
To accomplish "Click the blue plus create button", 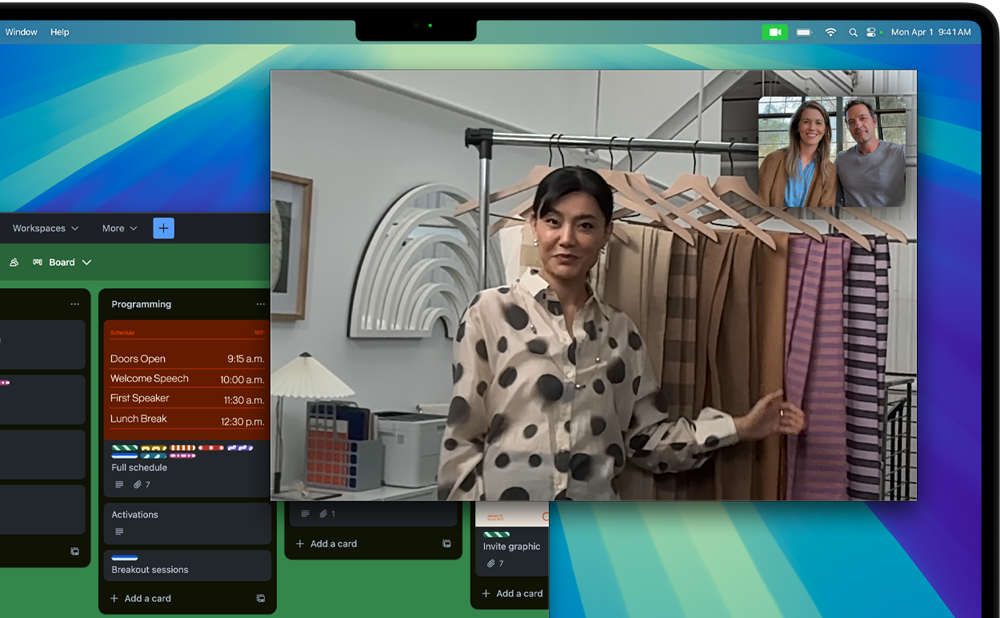I will click(163, 228).
